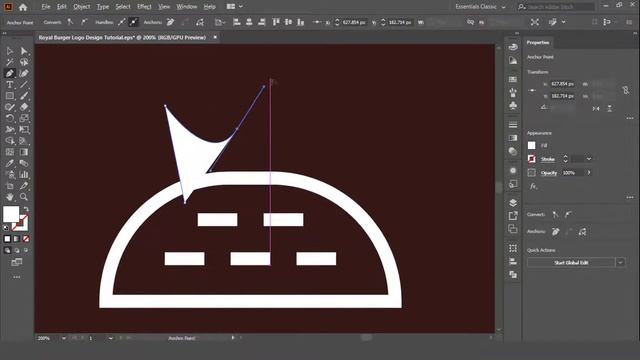Pick the Paintbrush tool
Viewport: 640px width, 360px height.
click(x=24, y=96)
